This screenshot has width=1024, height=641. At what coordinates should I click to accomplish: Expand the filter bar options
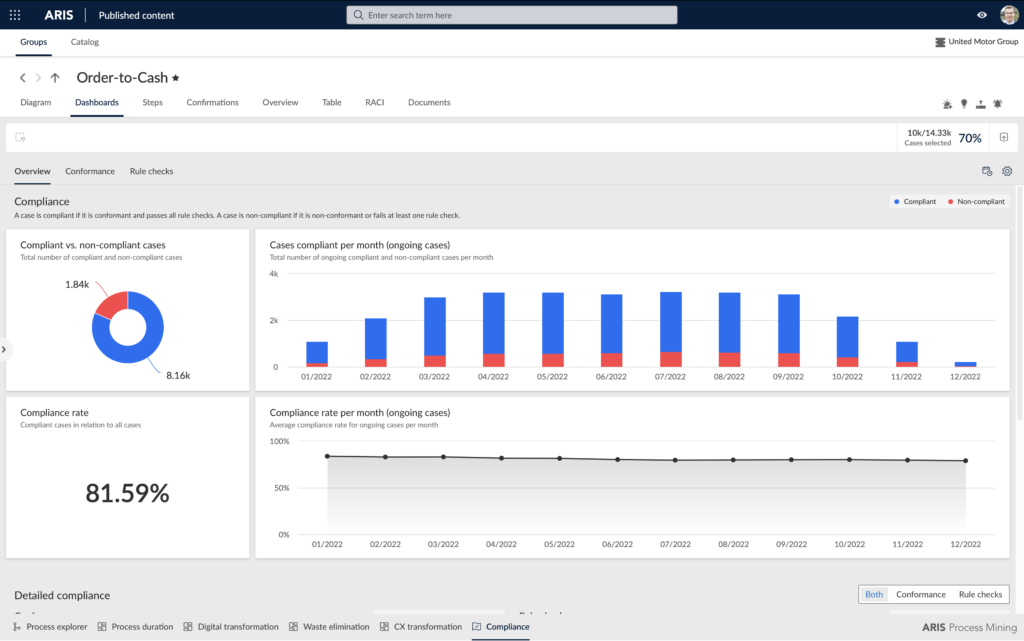point(1004,137)
